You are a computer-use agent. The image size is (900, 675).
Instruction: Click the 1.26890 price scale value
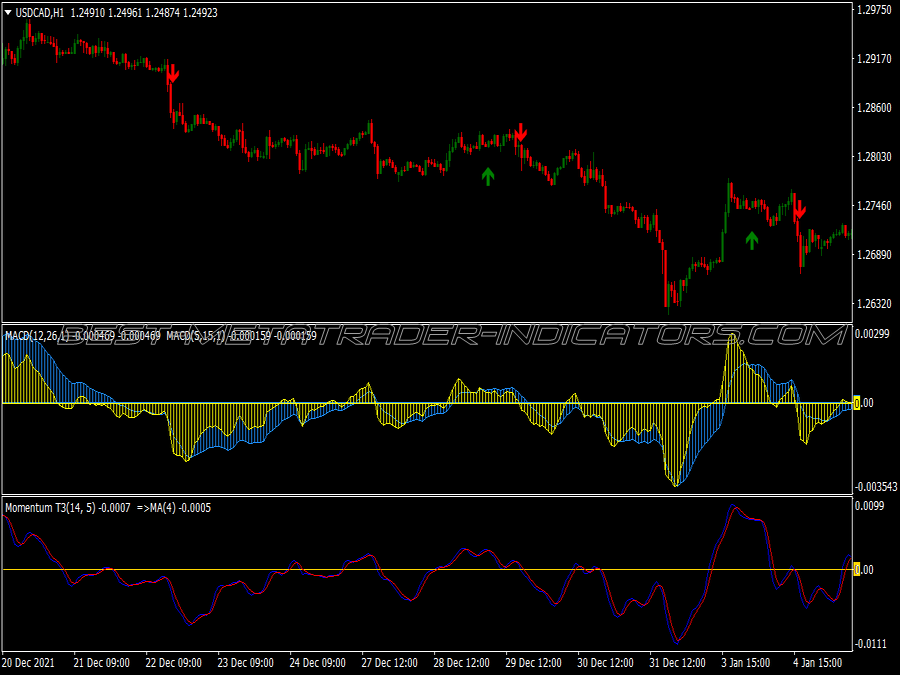coord(874,254)
